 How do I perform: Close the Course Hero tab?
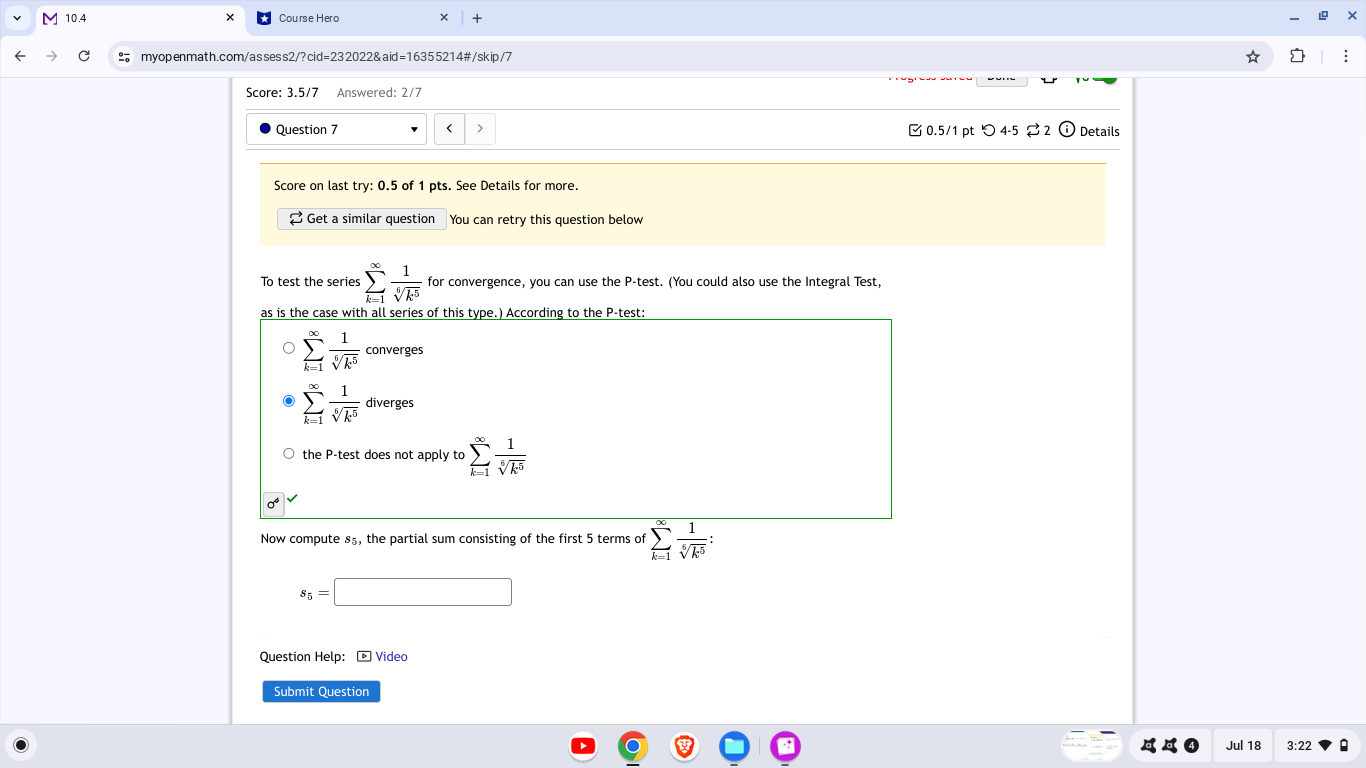[444, 18]
